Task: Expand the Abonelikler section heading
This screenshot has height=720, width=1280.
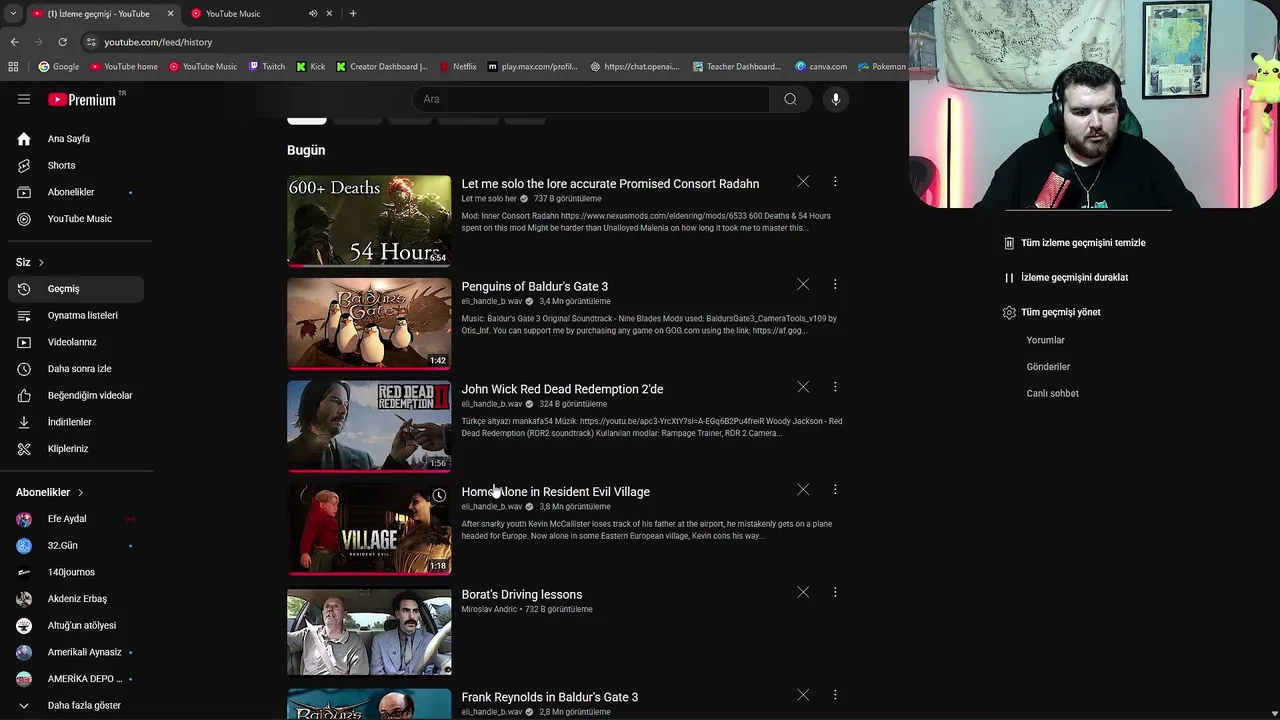Action: (x=50, y=492)
